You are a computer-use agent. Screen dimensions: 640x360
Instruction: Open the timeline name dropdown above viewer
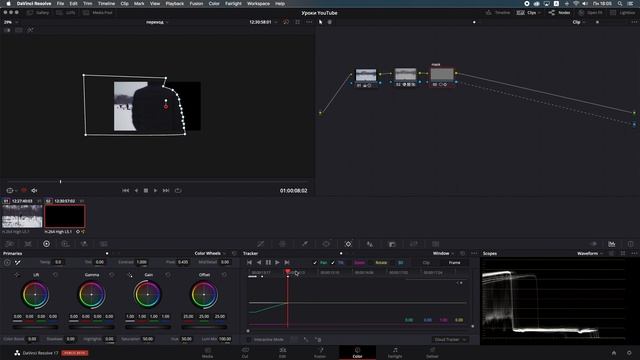pos(157,22)
